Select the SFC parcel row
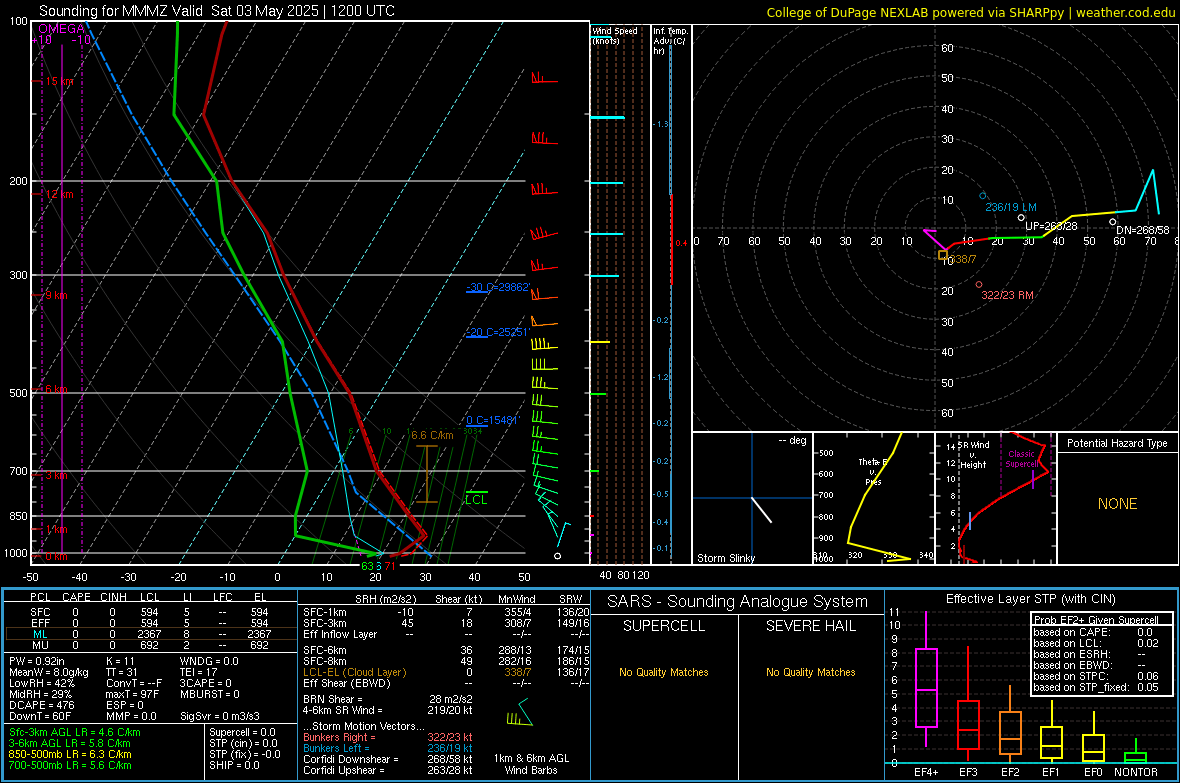This screenshot has width=1180, height=783. coord(149,612)
